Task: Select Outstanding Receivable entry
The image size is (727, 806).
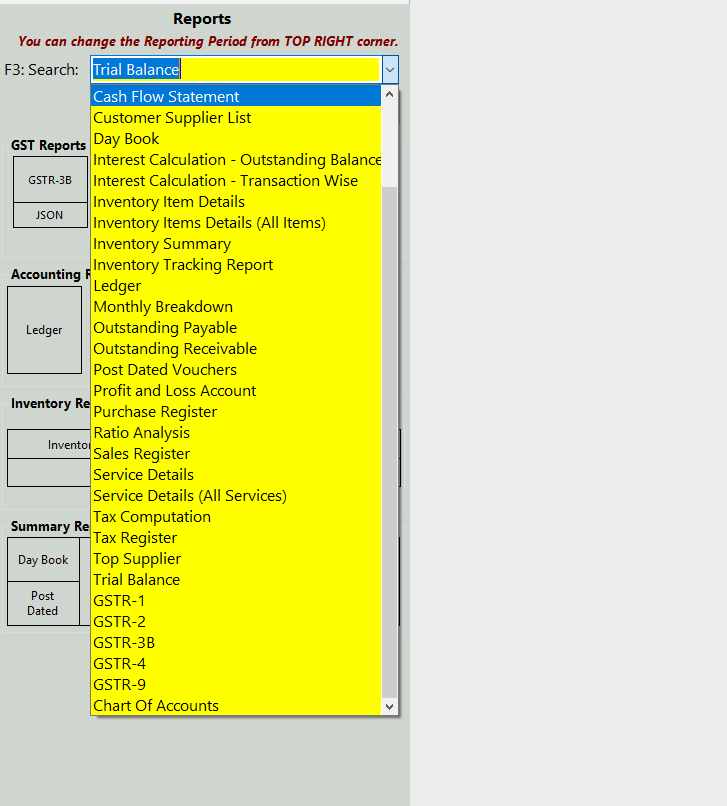Action: point(236,349)
